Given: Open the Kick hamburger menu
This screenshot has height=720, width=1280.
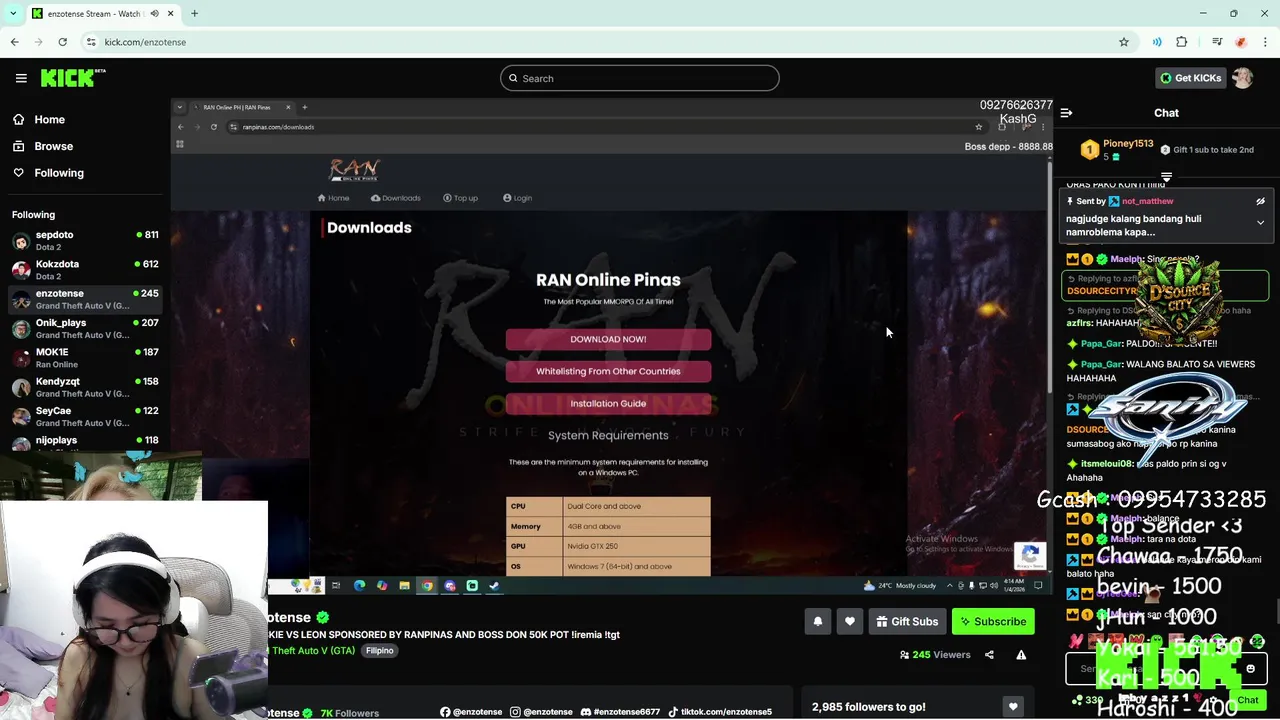Looking at the screenshot, I should (21, 78).
